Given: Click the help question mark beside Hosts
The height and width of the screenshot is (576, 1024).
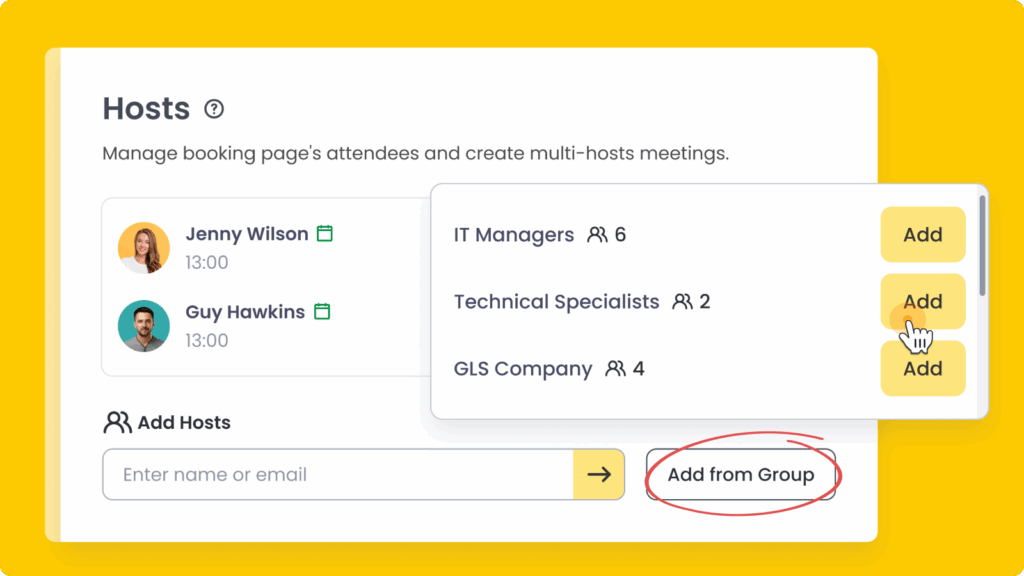Looking at the screenshot, I should tap(214, 109).
